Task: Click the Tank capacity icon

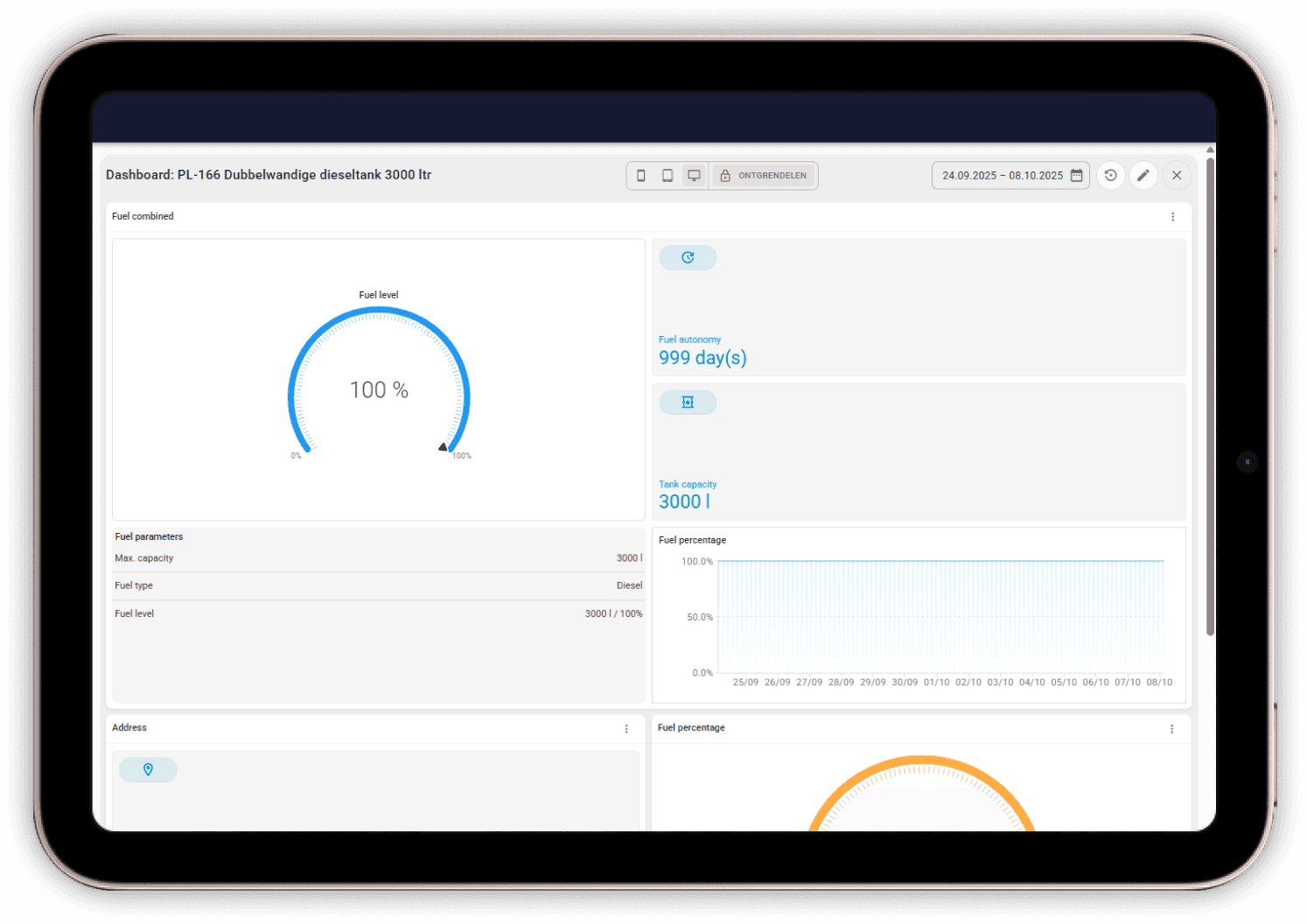Action: click(x=688, y=402)
